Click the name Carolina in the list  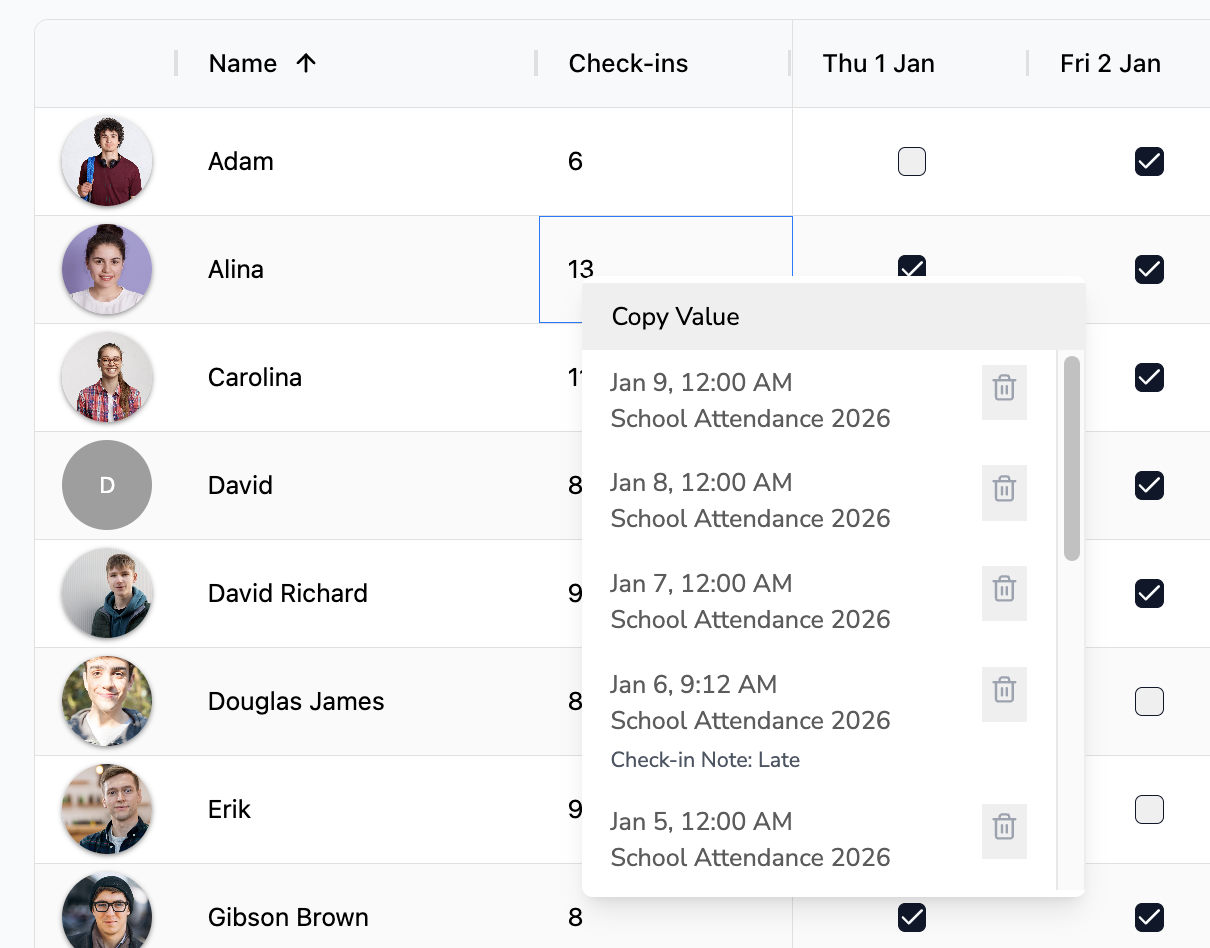tap(254, 377)
